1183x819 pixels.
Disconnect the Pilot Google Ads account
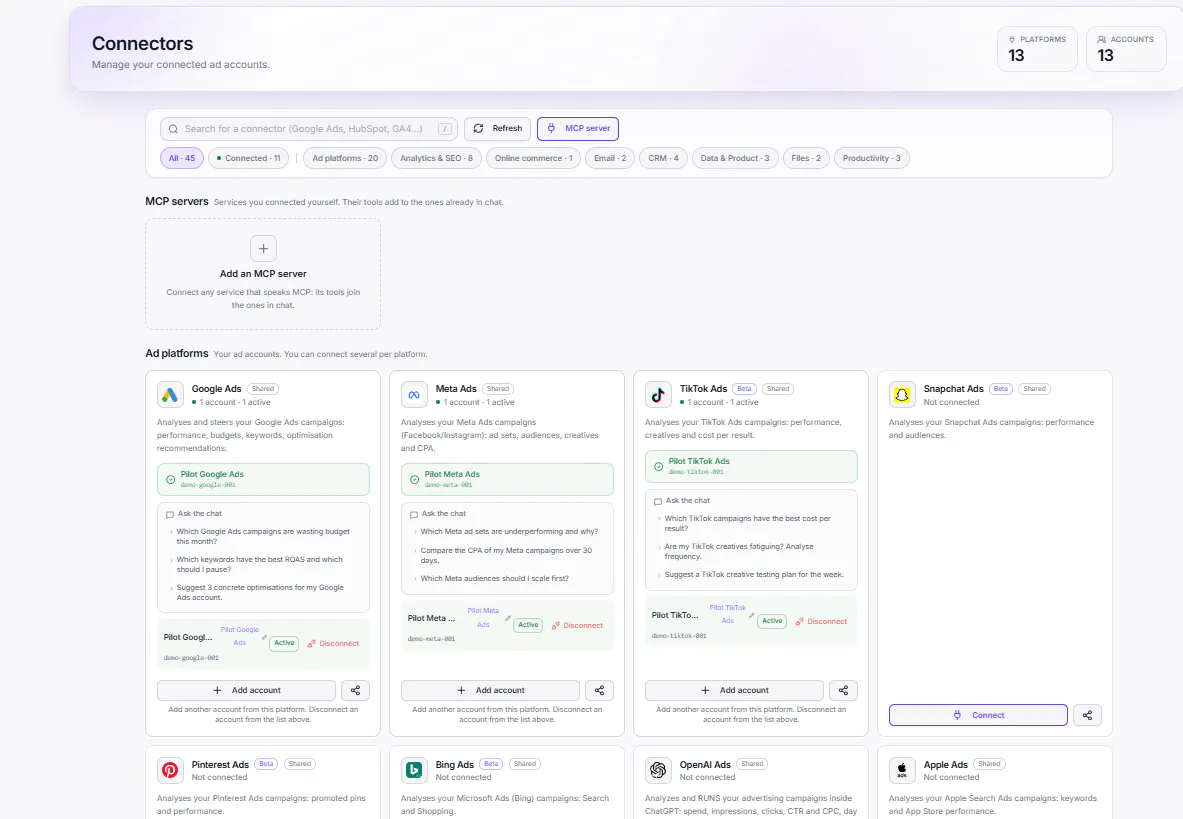(x=333, y=643)
